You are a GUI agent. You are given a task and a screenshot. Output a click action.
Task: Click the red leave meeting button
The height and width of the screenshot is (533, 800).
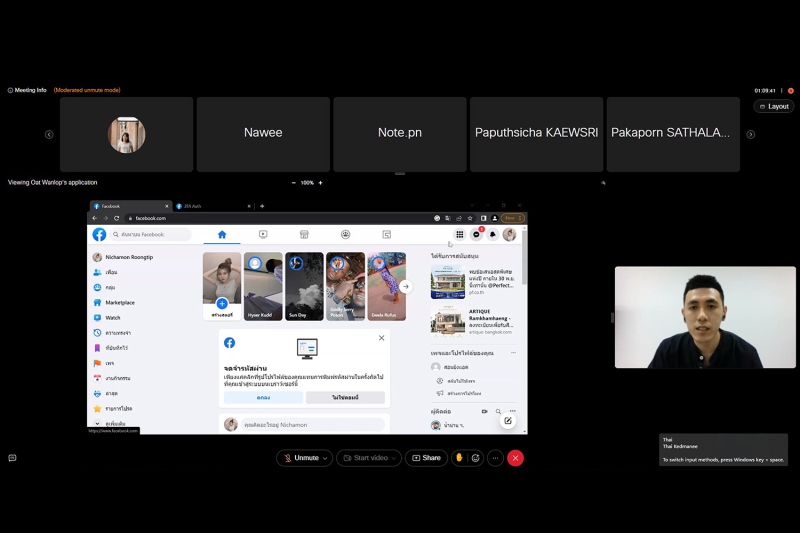pyautogui.click(x=516, y=458)
